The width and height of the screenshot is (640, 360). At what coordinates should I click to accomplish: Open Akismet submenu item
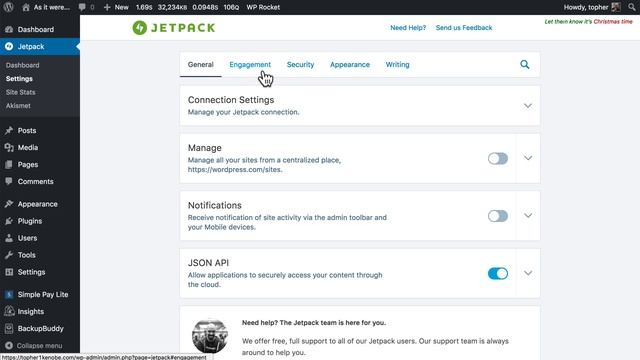[x=18, y=106]
